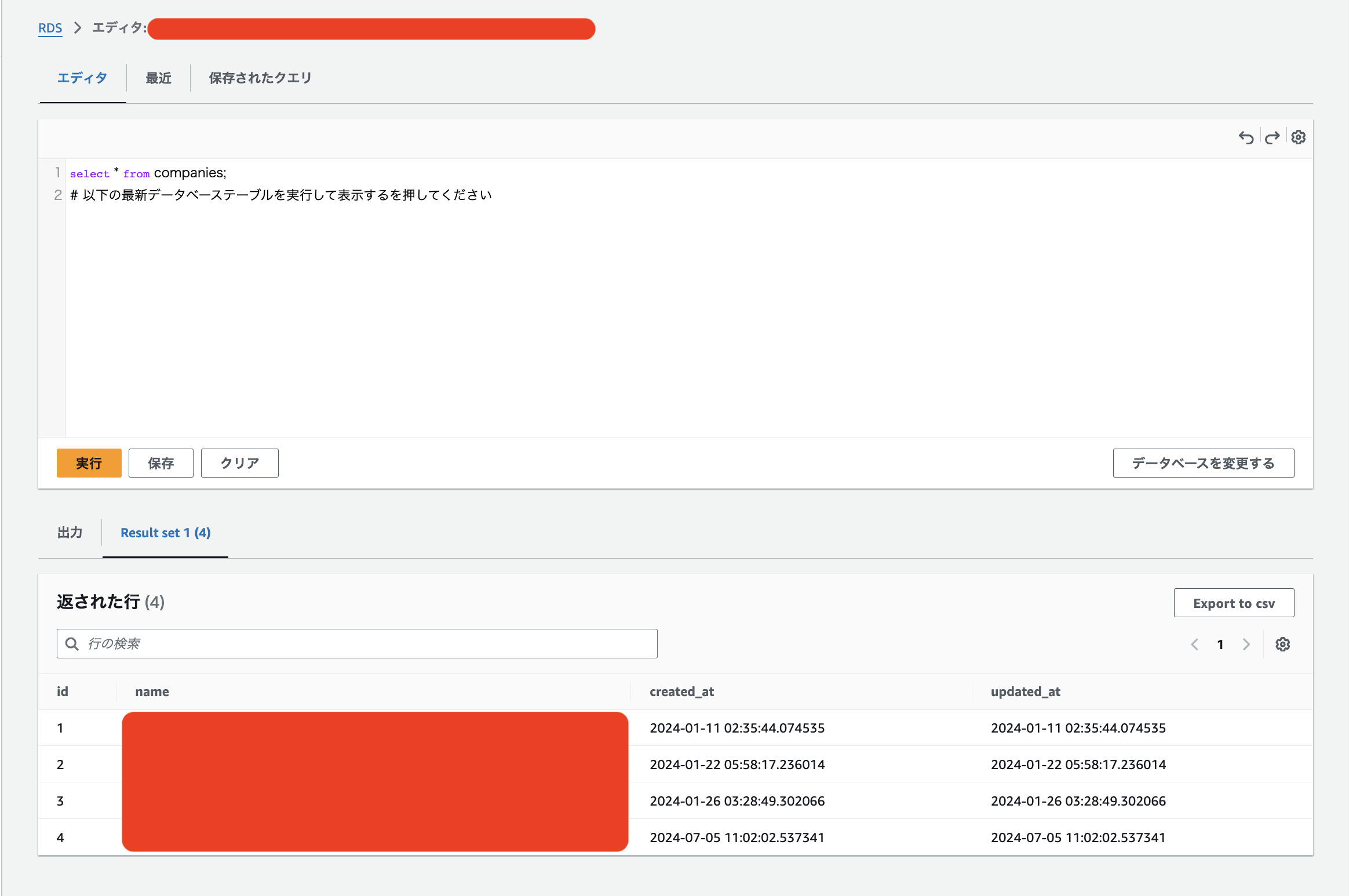This screenshot has width=1349, height=896.
Task: Click Export to csv button
Action: coord(1234,603)
